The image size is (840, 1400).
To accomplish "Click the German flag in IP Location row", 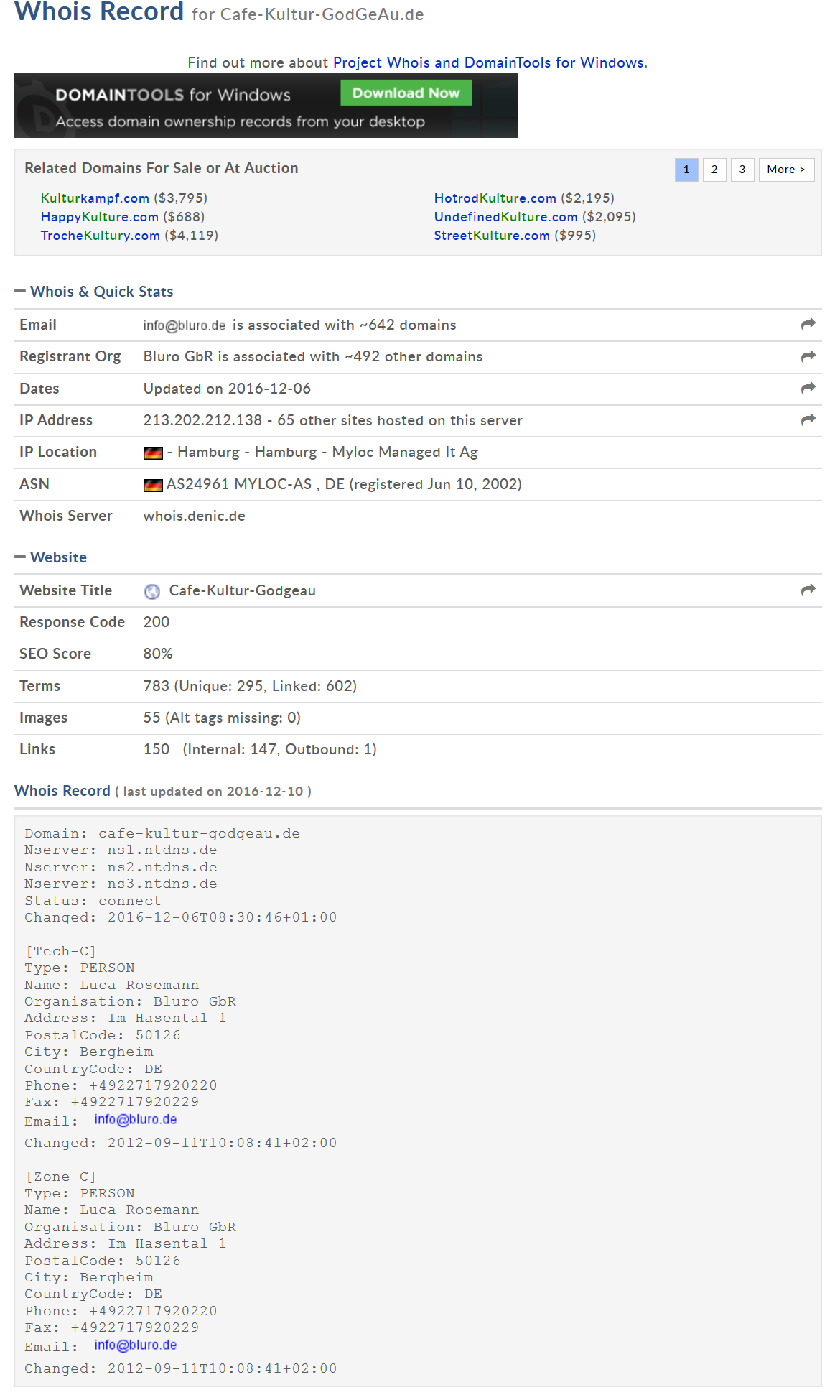I will (x=153, y=453).
